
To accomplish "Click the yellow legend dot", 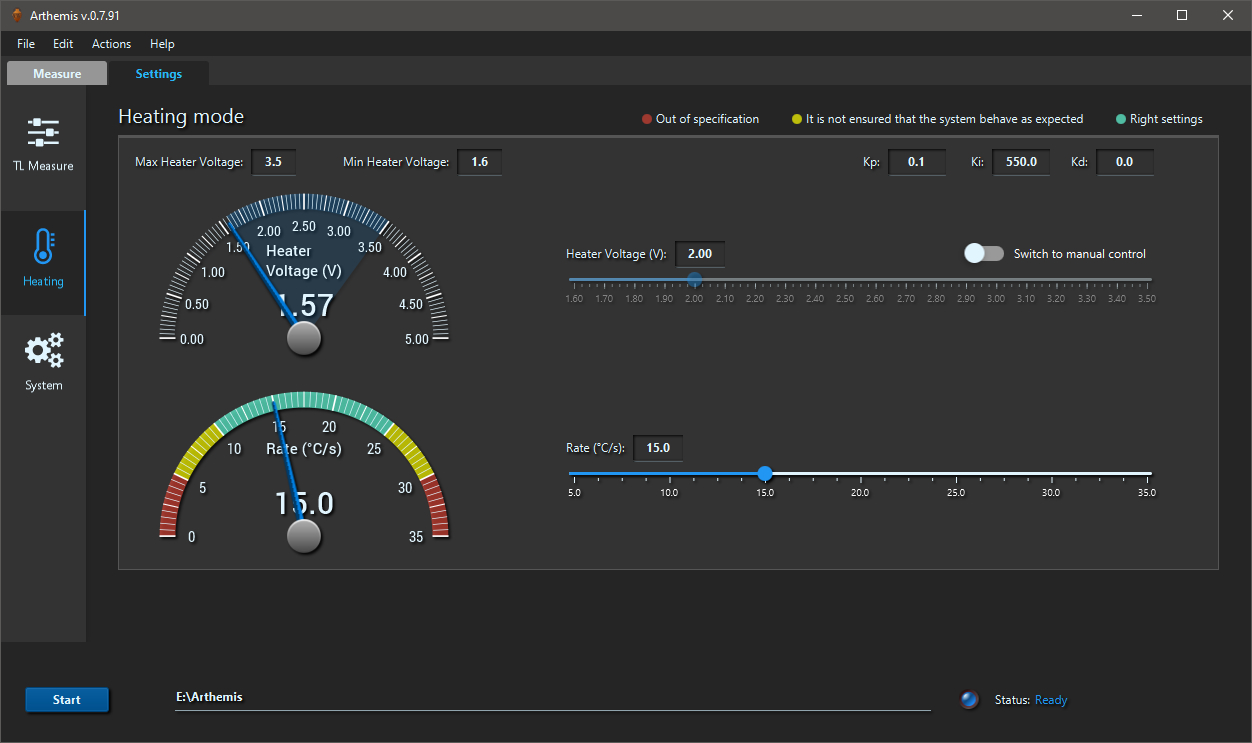I will [x=797, y=119].
